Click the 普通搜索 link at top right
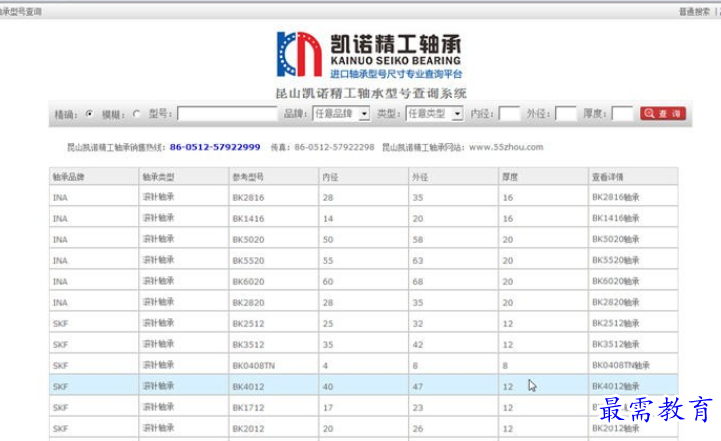721x441 pixels. point(693,12)
